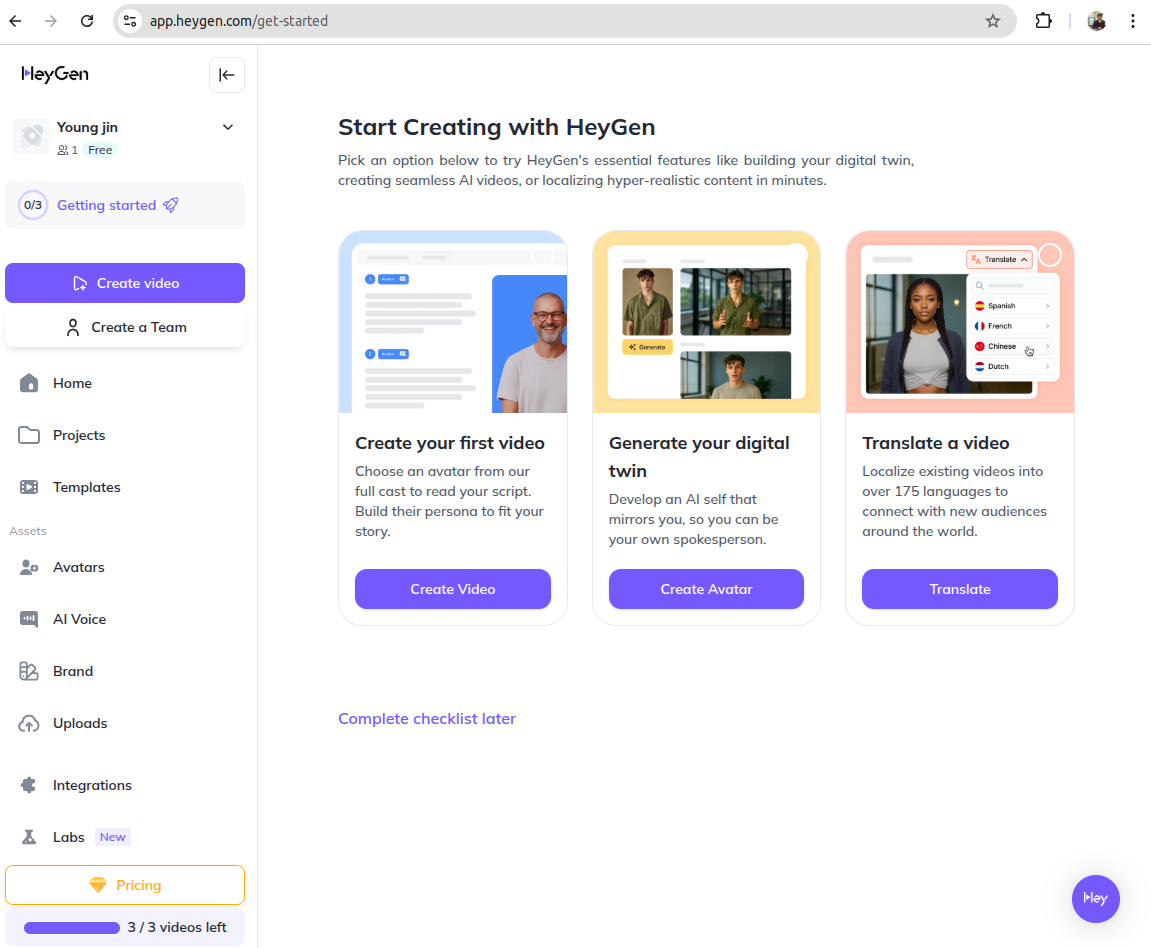The image size is (1151, 948).
Task: Click the Generate your digital twin heading
Action: (700, 457)
